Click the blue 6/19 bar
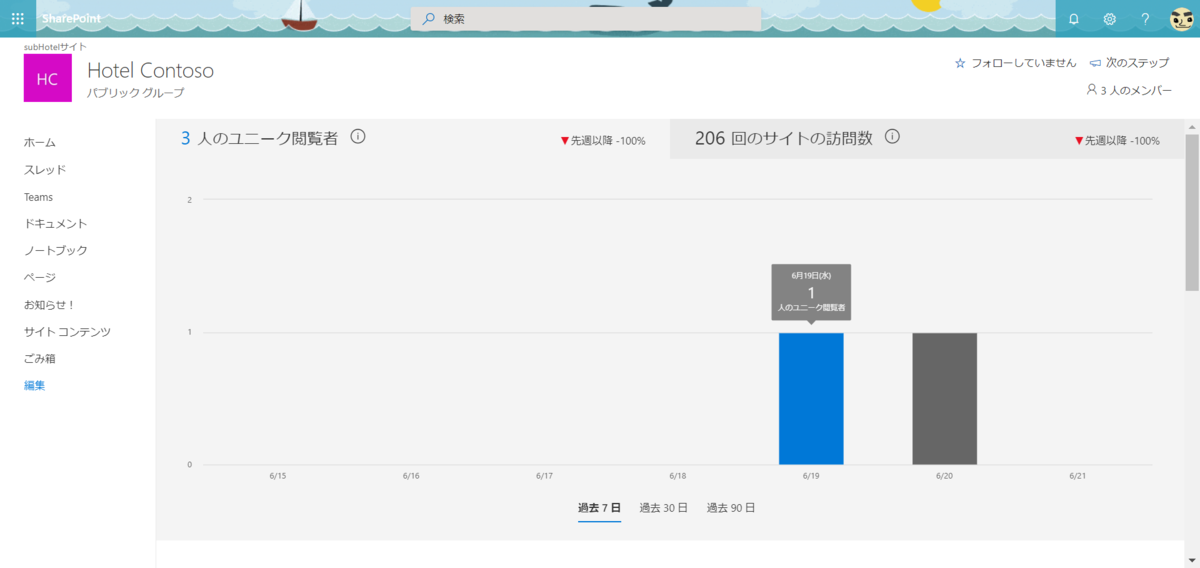The width and height of the screenshot is (1200, 568). (811, 399)
